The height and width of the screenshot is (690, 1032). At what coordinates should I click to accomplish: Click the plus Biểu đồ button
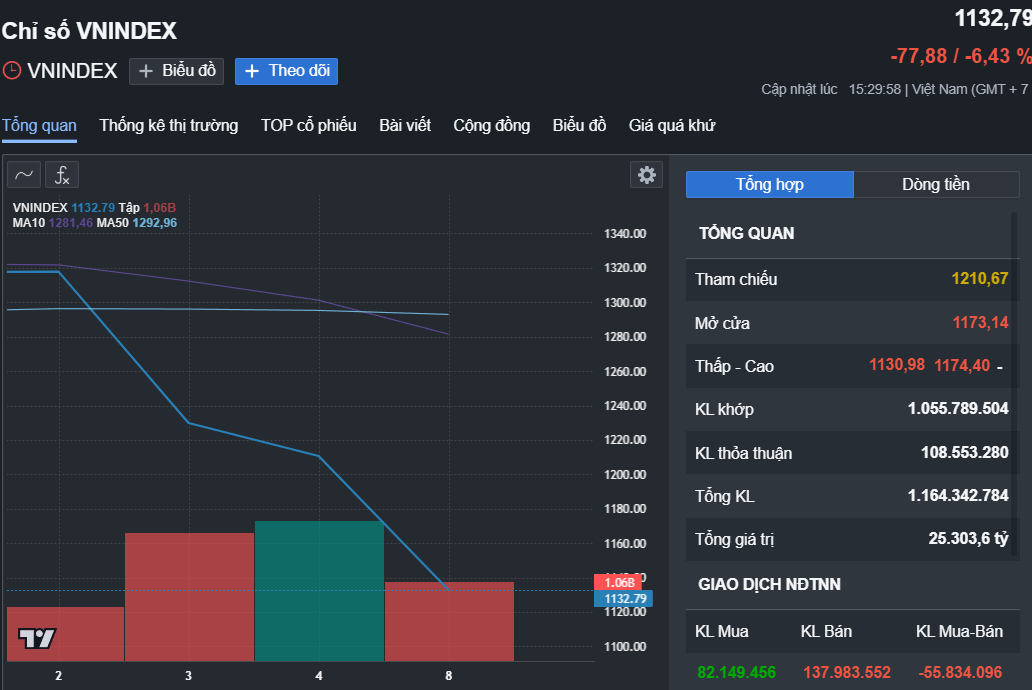pos(177,71)
